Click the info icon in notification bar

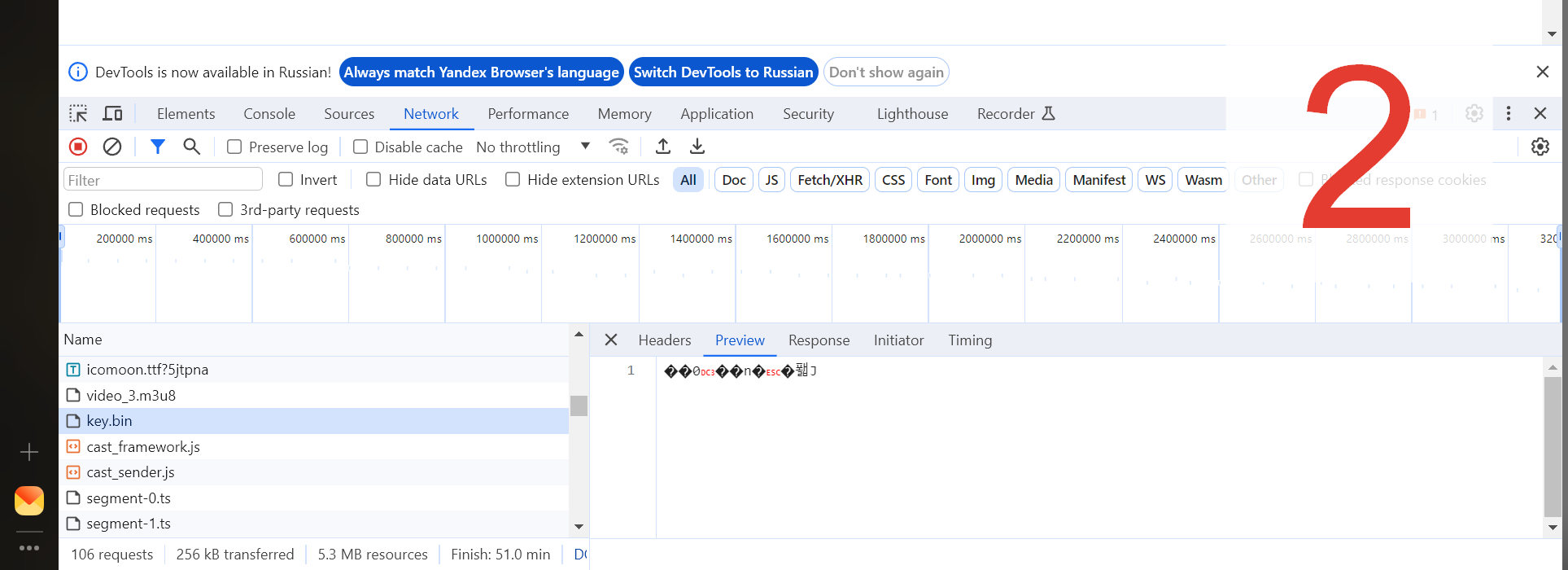[78, 72]
